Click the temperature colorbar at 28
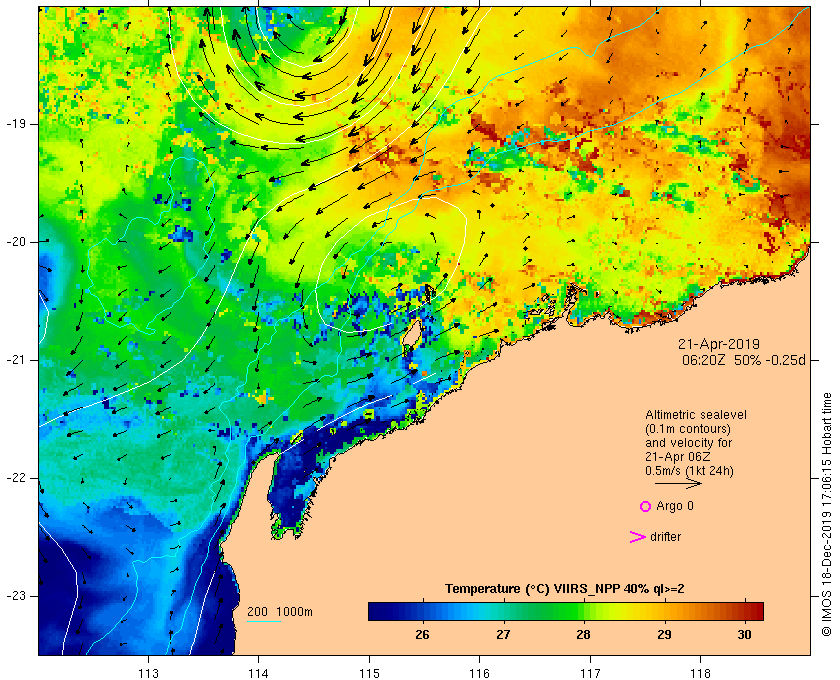This screenshot has width=840, height=680. click(583, 611)
